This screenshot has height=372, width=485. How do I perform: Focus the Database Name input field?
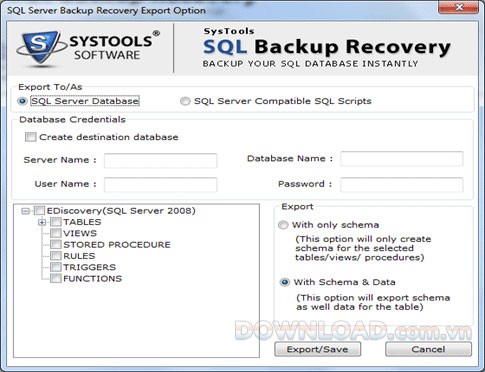coord(402,159)
